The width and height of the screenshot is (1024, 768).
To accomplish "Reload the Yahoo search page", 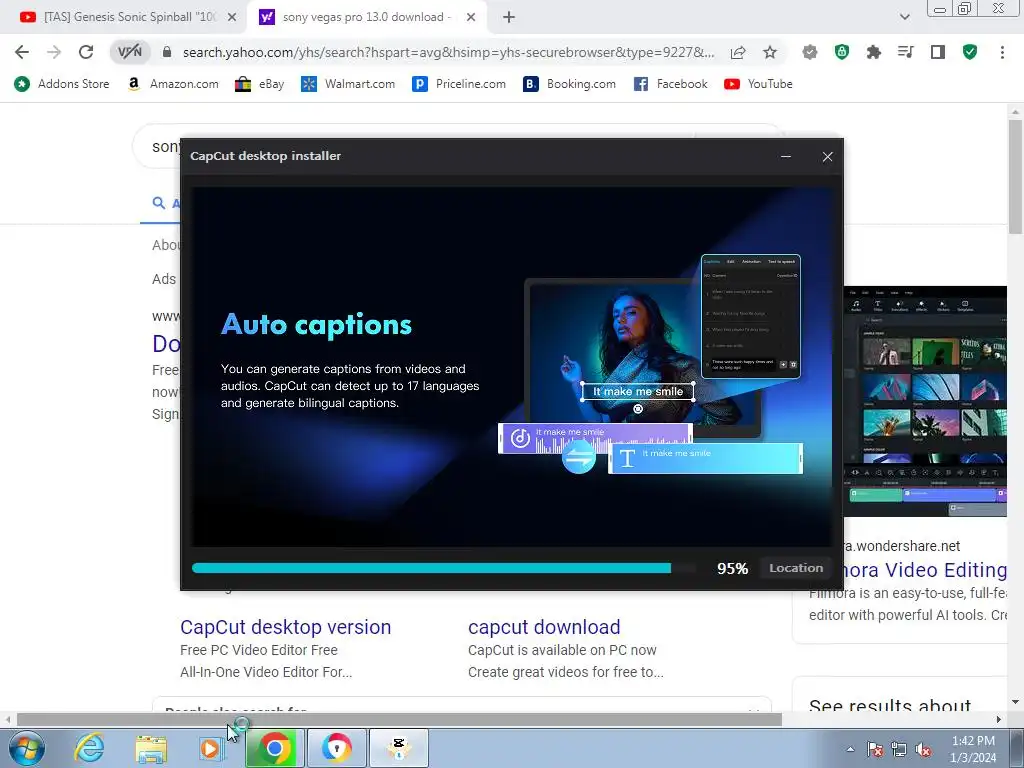I will pyautogui.click(x=86, y=52).
